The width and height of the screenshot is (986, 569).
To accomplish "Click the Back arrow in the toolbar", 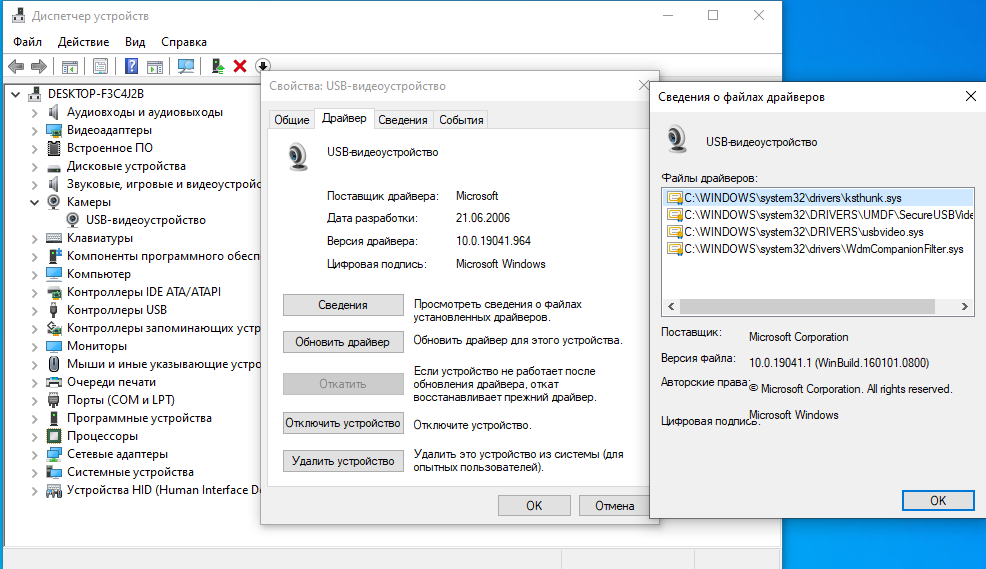I will tap(16, 66).
